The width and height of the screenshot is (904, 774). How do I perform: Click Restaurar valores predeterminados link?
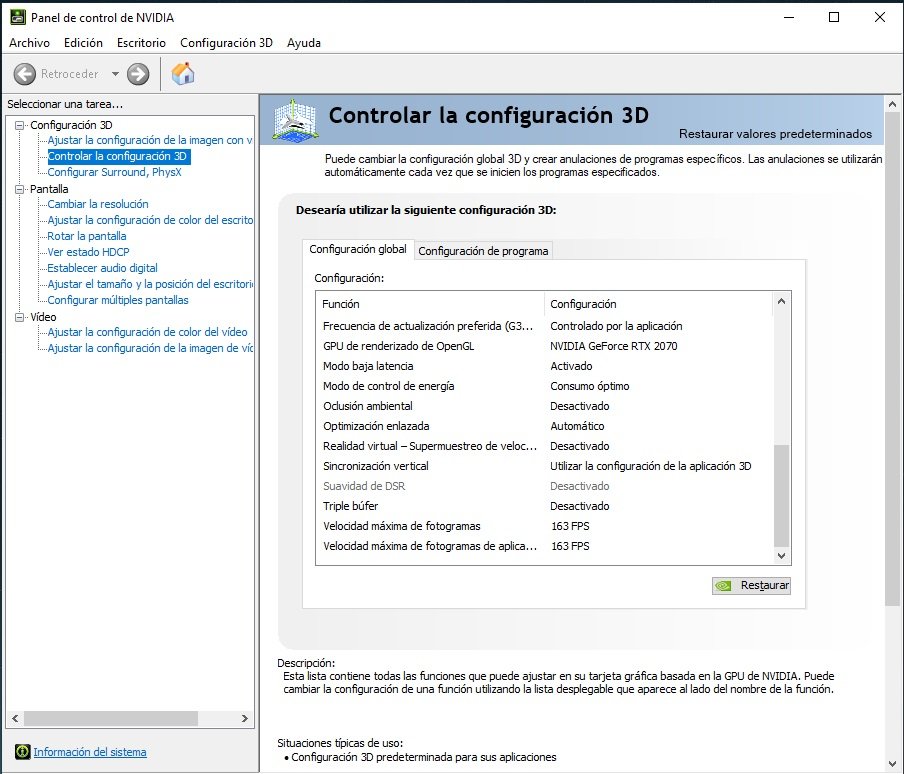775,134
